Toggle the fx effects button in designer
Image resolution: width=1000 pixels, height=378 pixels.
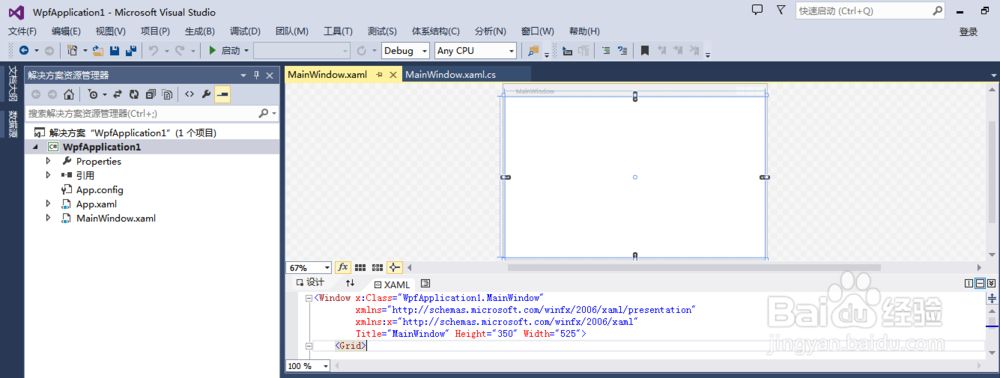click(x=343, y=267)
